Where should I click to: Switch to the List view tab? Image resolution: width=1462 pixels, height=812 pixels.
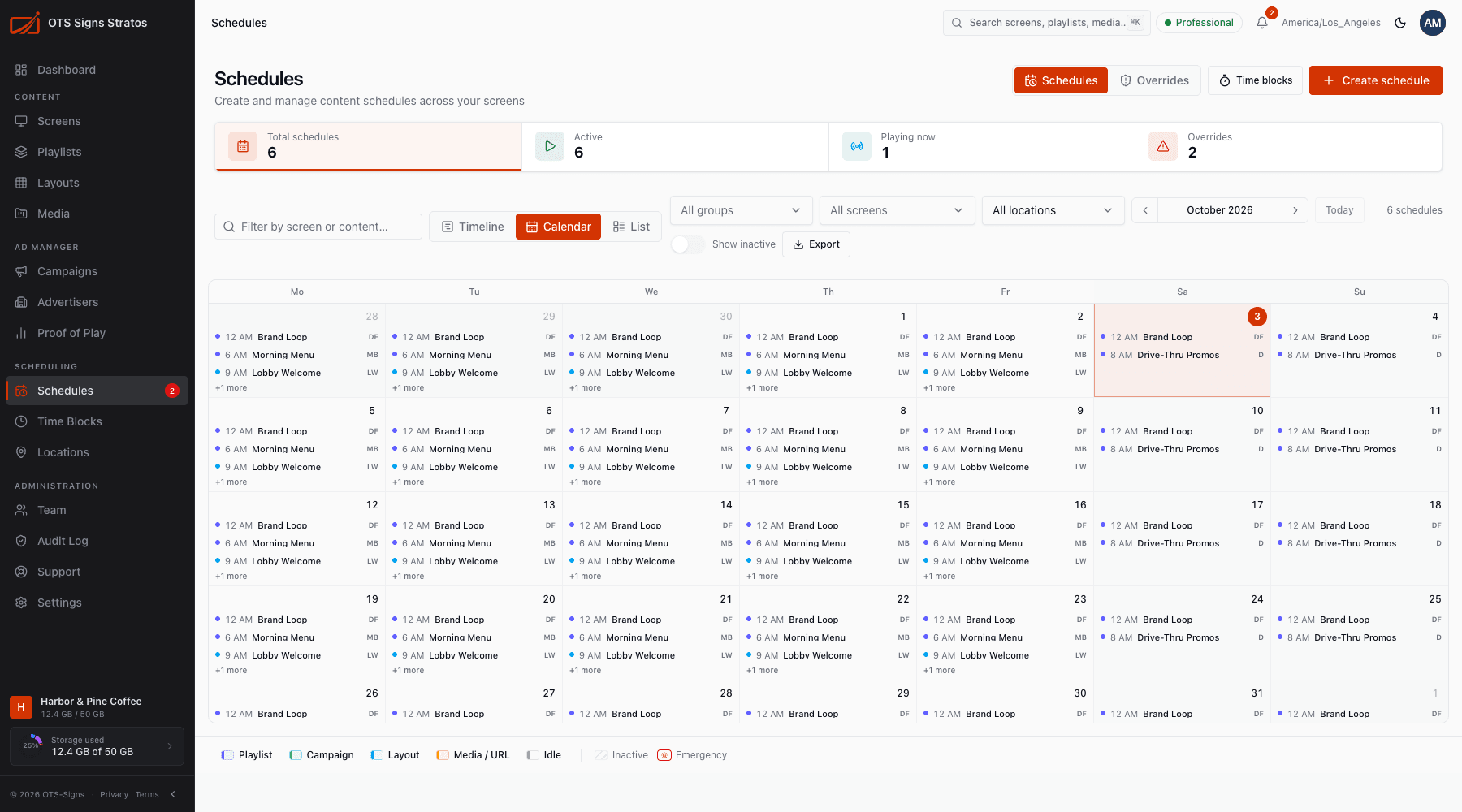pyautogui.click(x=631, y=227)
